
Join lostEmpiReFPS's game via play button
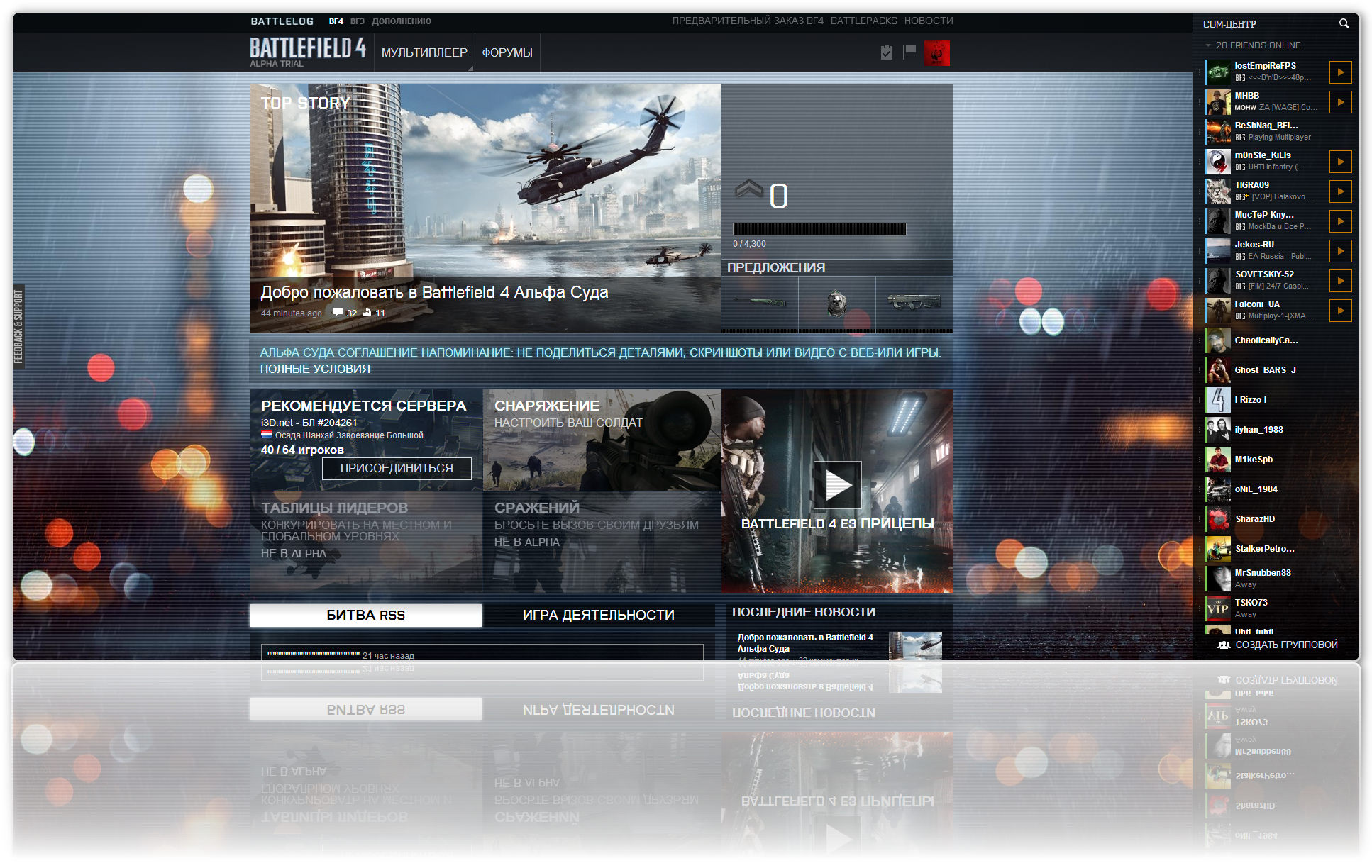coord(1341,72)
